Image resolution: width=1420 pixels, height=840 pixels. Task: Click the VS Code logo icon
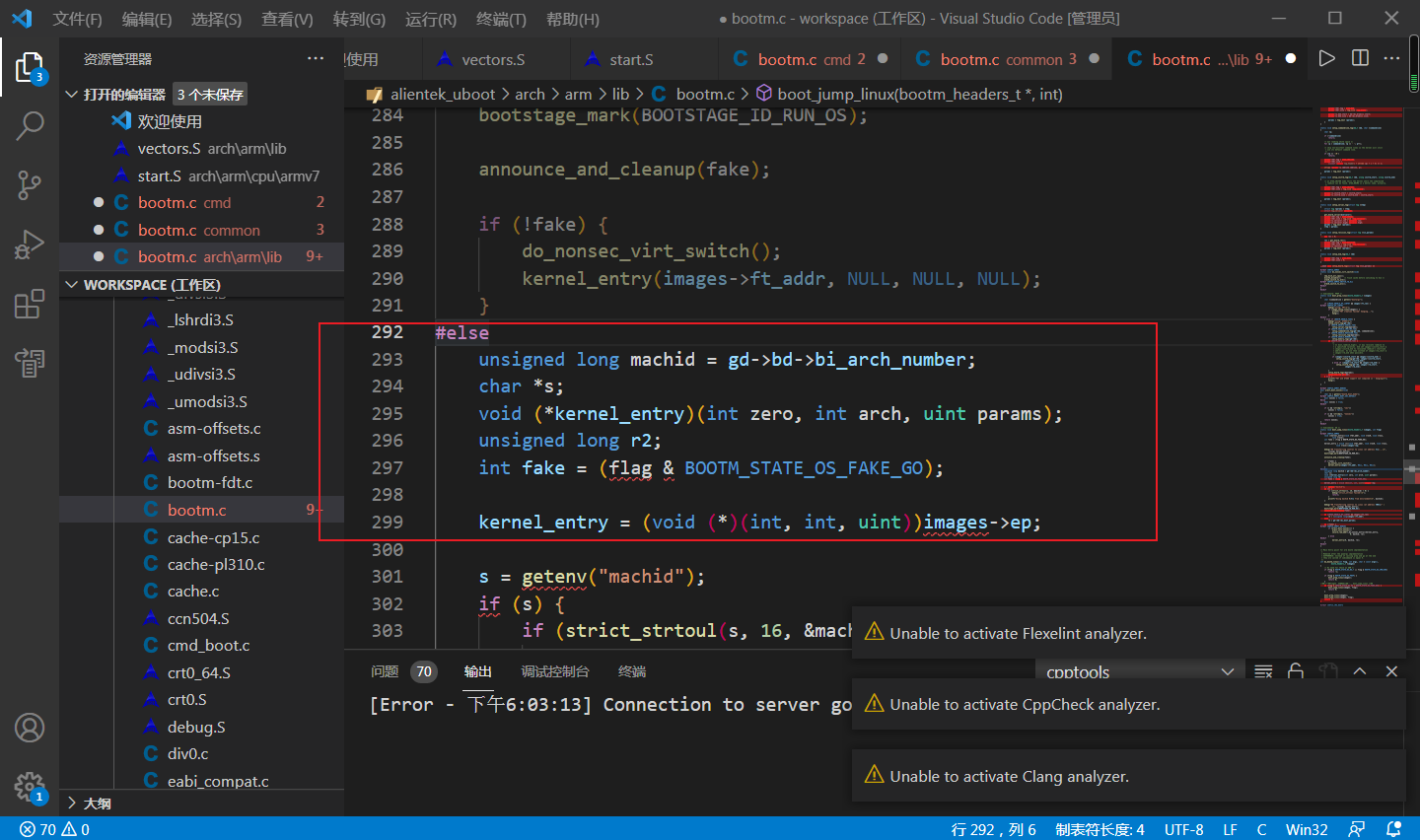tap(22, 18)
